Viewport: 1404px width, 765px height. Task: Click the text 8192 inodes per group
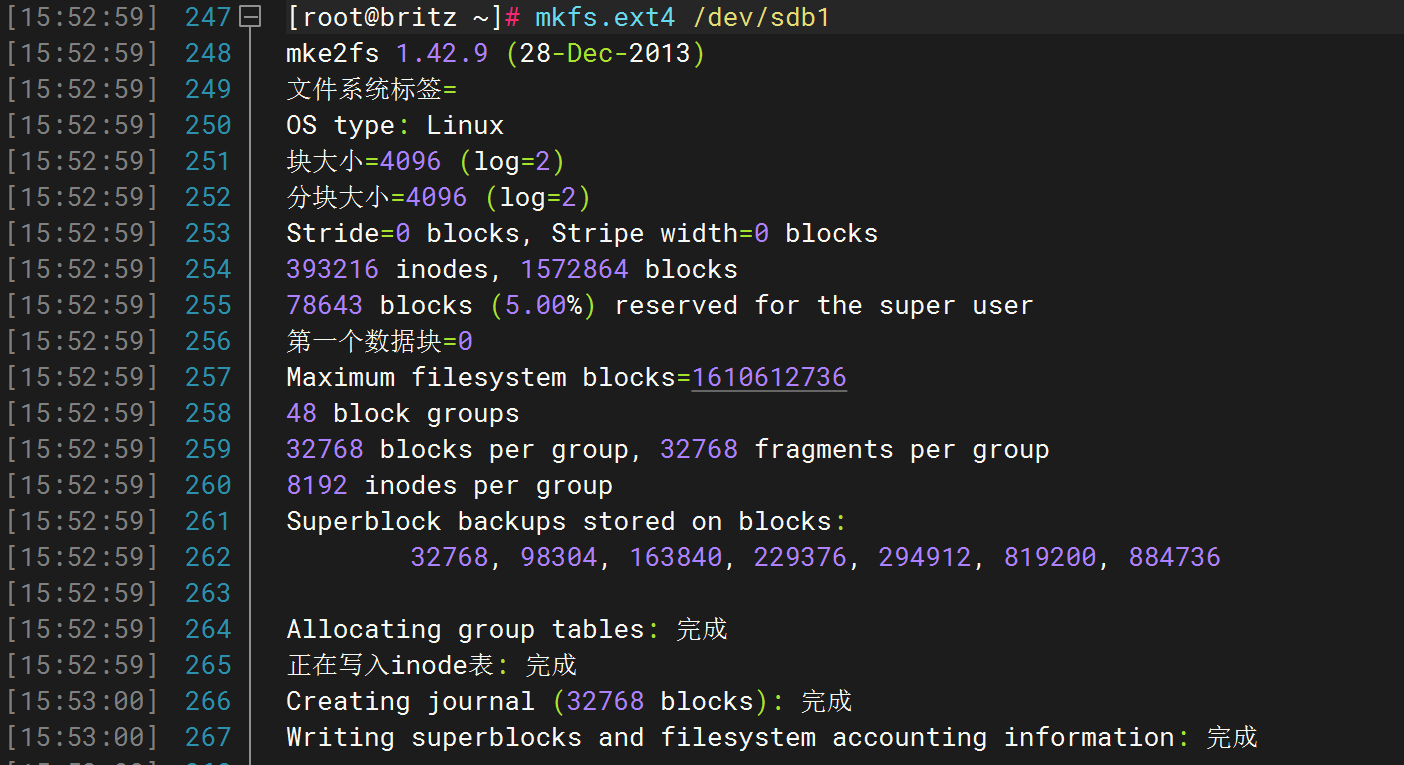point(449,485)
